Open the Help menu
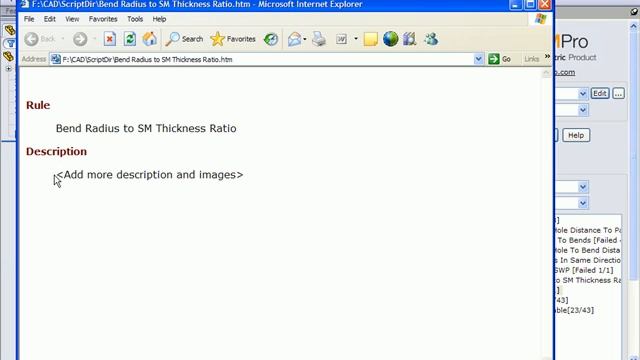The image size is (640, 360). tap(159, 19)
